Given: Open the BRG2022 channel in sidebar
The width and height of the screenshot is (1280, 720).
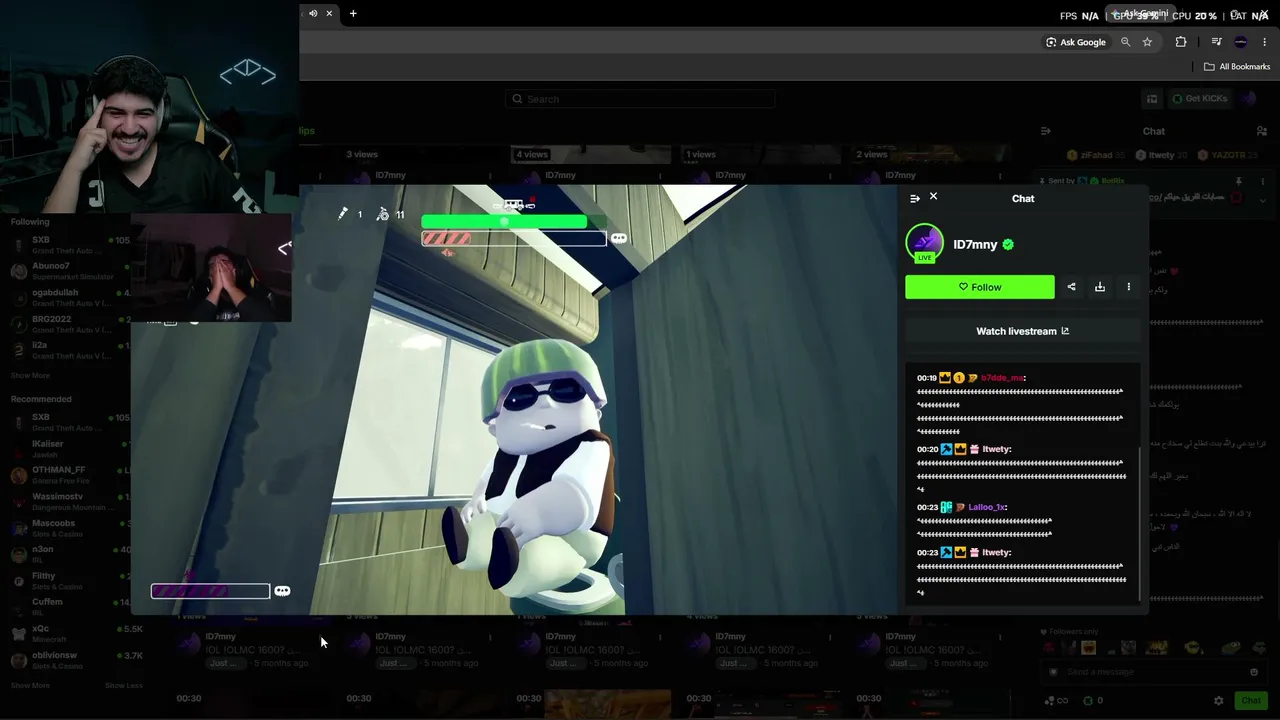Looking at the screenshot, I should [70, 324].
